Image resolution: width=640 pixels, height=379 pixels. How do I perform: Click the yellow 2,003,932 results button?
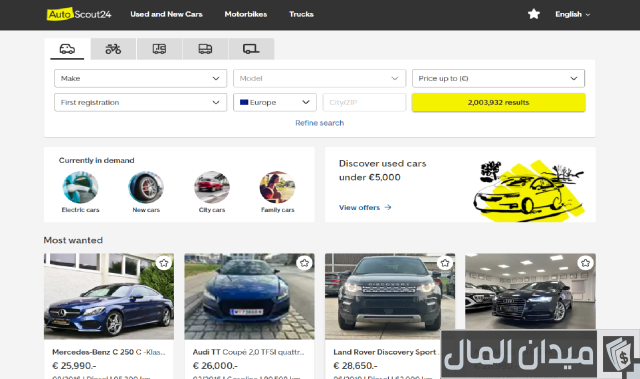tap(498, 102)
